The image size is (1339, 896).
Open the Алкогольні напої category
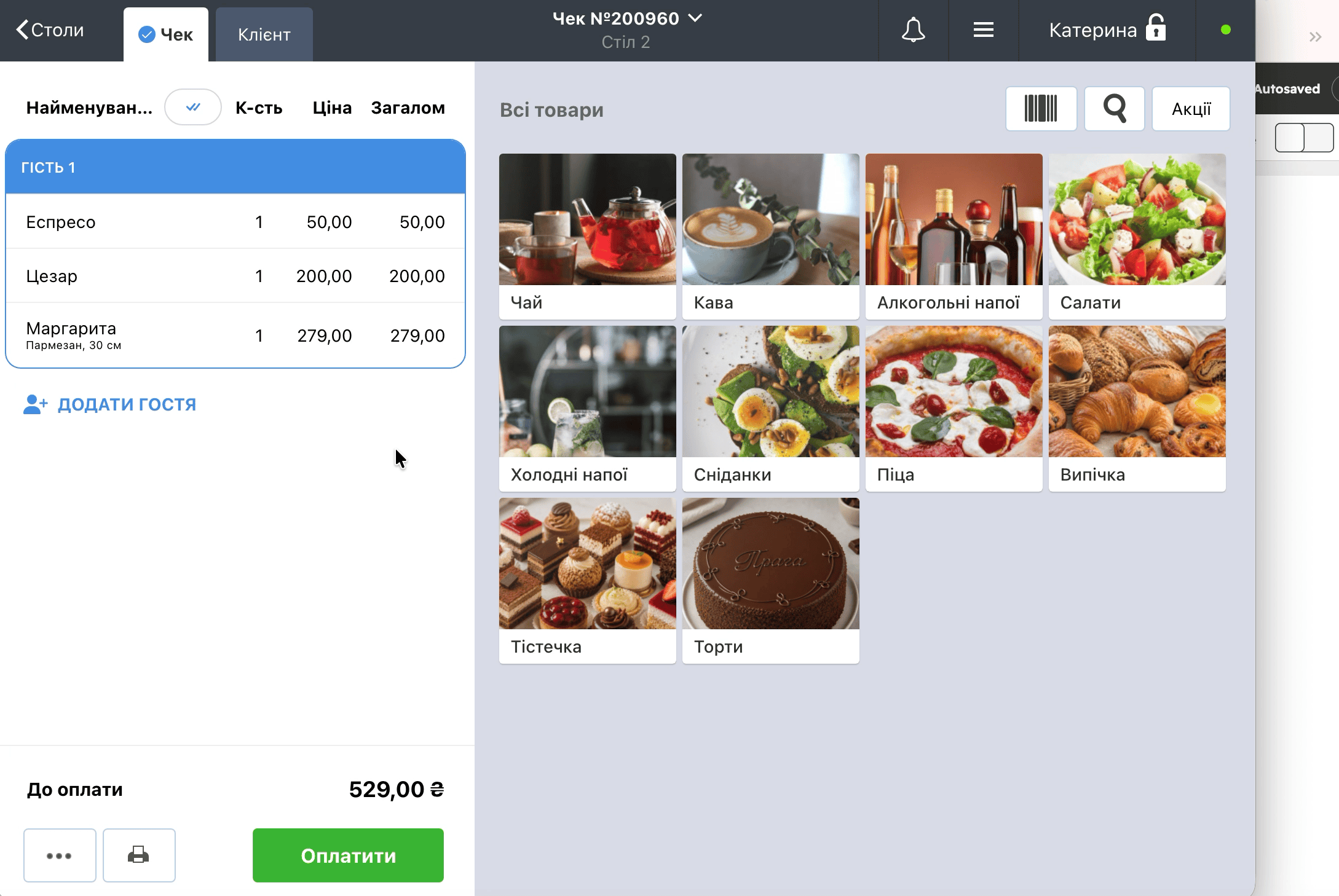(x=954, y=236)
